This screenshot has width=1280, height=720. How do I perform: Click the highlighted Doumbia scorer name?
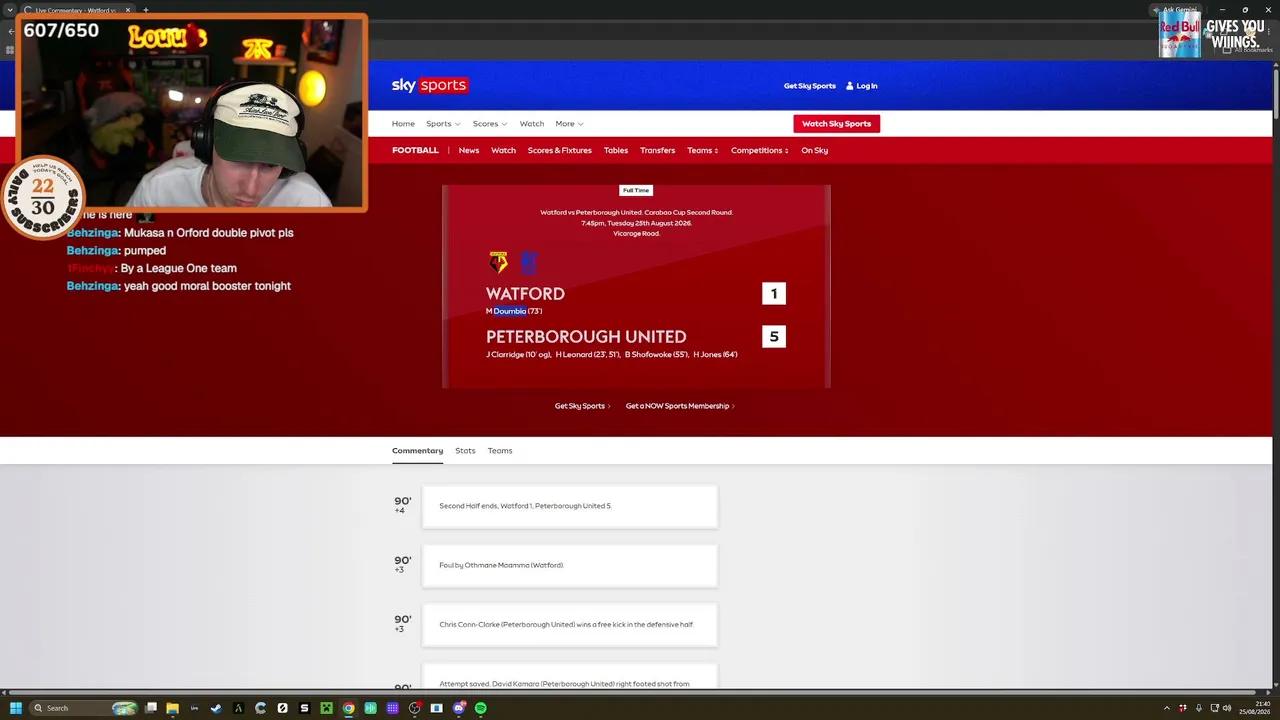point(510,311)
